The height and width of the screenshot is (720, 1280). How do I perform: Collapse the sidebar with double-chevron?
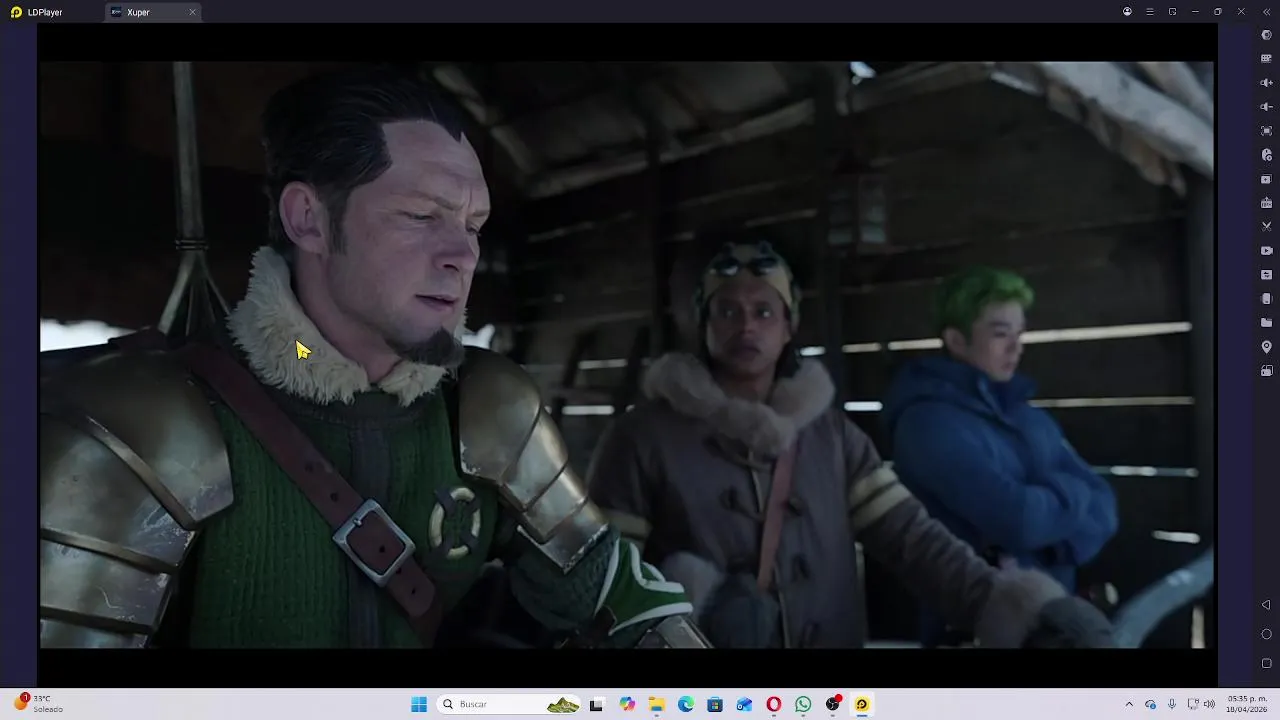pos(1266,12)
